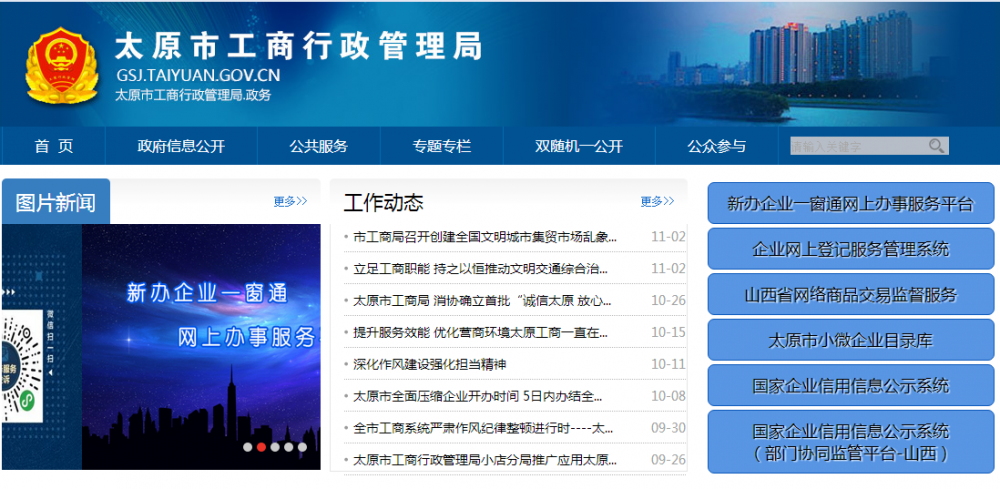This screenshot has width=1000, height=489.
Task: Select the last carousel dot indicator
Action: click(302, 447)
